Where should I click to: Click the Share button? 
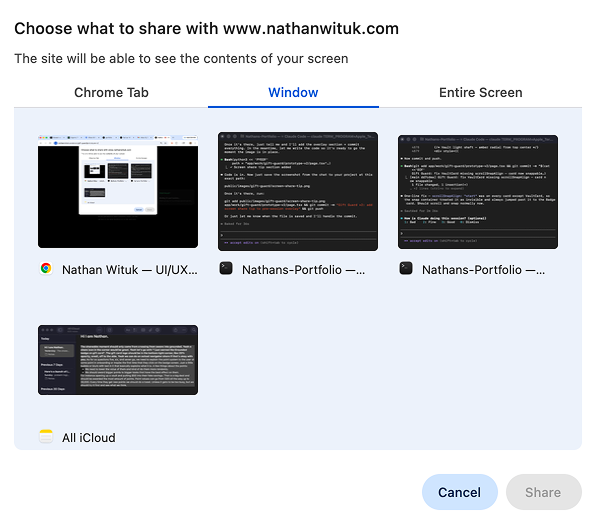[x=543, y=492]
